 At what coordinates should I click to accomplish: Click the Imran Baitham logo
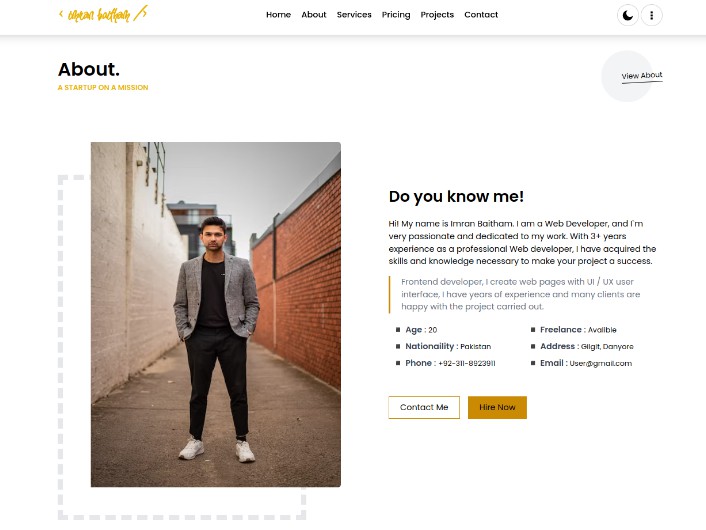(x=103, y=14)
